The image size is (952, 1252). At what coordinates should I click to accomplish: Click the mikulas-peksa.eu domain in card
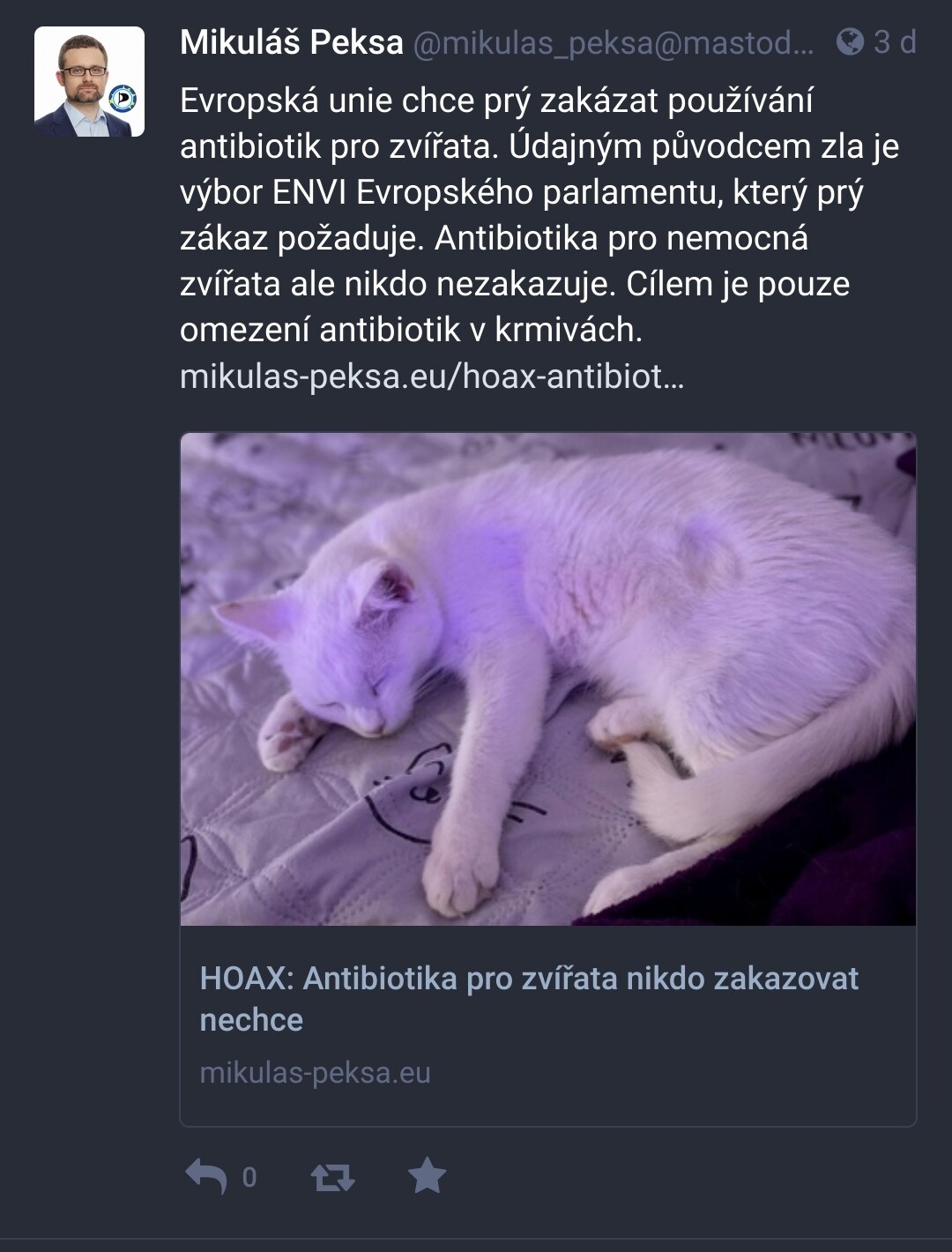316,1073
